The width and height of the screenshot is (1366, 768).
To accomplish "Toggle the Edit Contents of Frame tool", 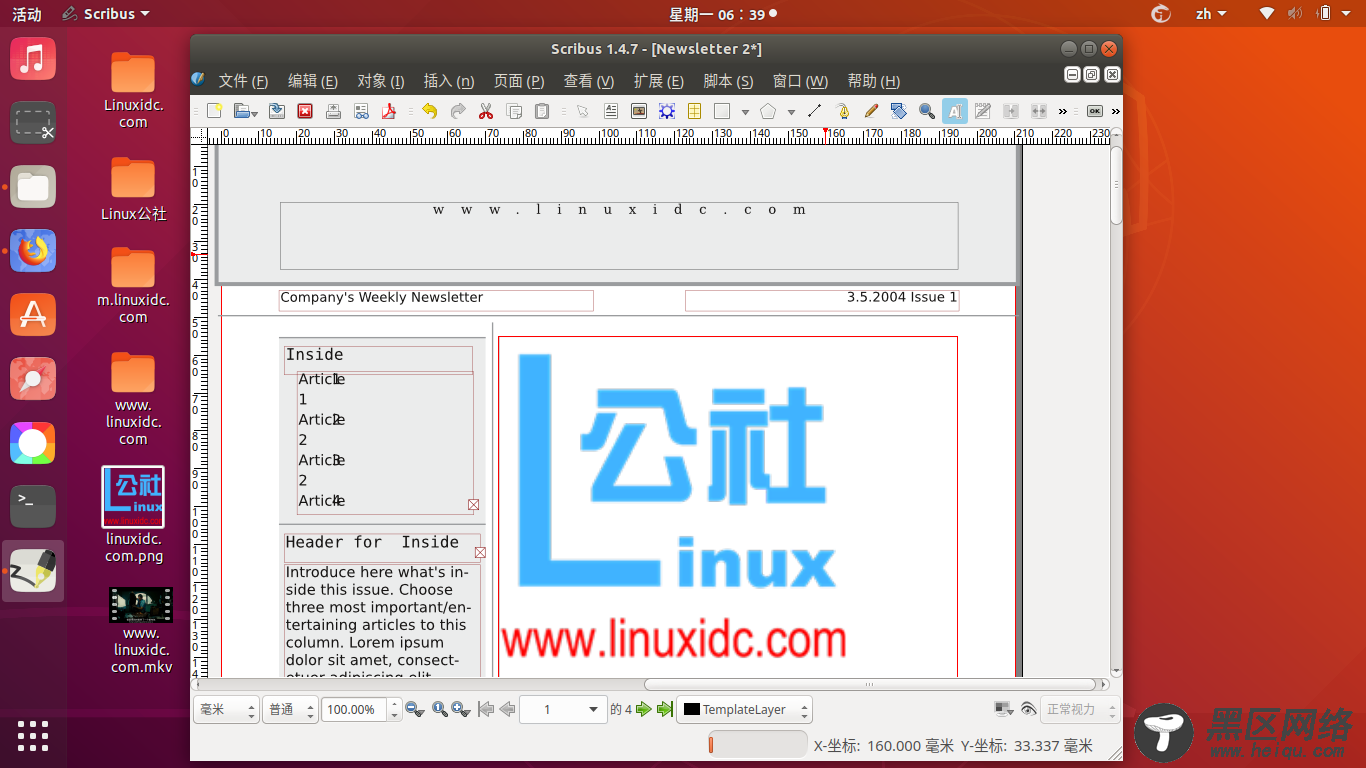I will coord(954,111).
